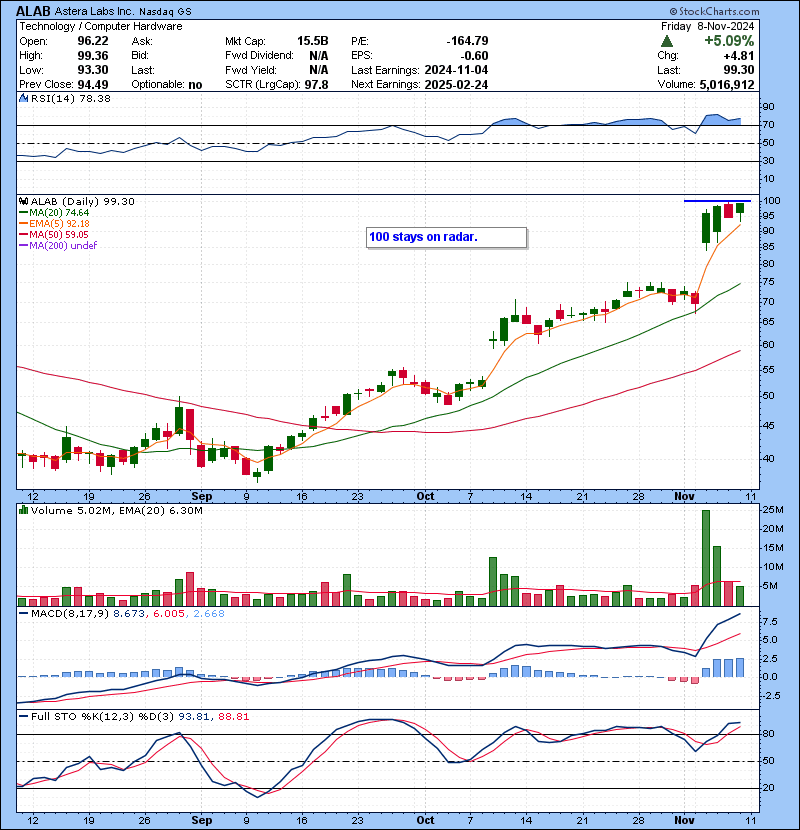Click the stochastic %D value 88.81
The width and height of the screenshot is (800, 830).
pyautogui.click(x=233, y=716)
